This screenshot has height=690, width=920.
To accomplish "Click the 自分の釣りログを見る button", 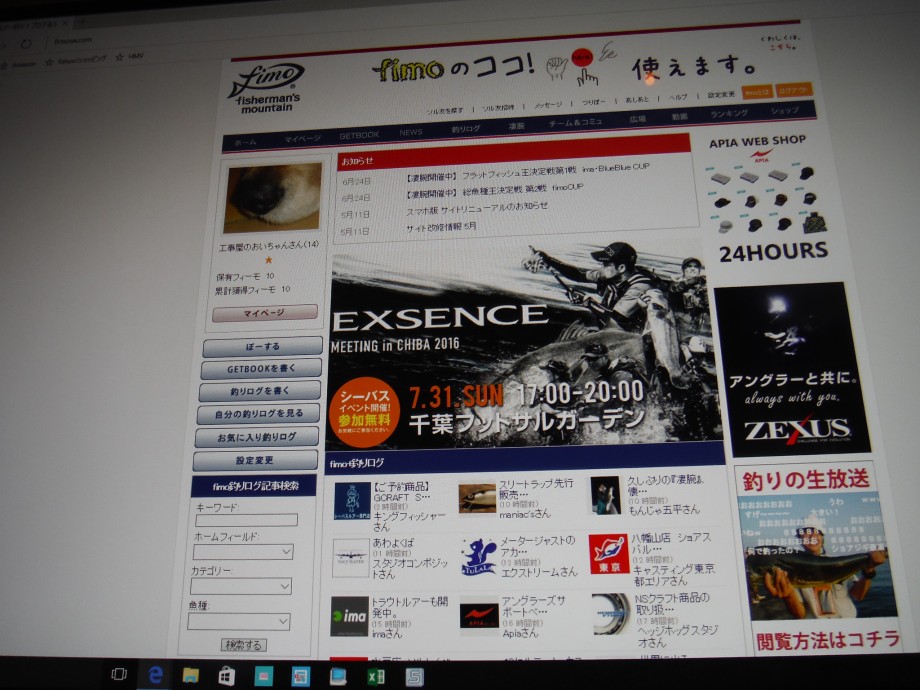I will [258, 414].
